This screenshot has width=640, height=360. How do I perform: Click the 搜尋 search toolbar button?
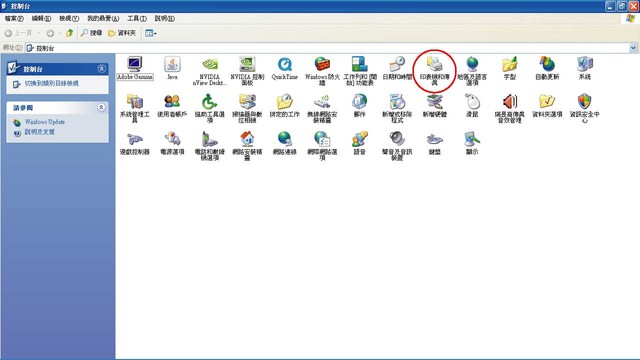click(91, 33)
